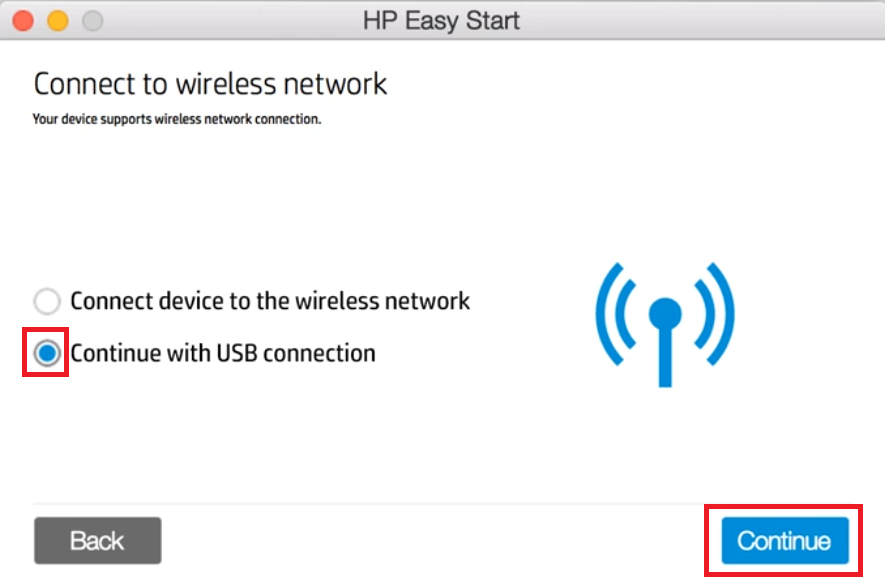The image size is (885, 588).
Task: Click the blue wireless antenna icon
Action: (665, 324)
